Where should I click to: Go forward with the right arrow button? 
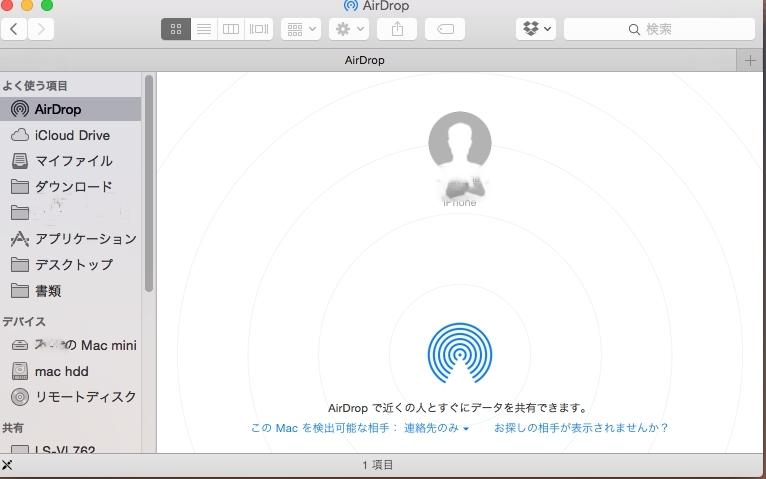coord(41,29)
